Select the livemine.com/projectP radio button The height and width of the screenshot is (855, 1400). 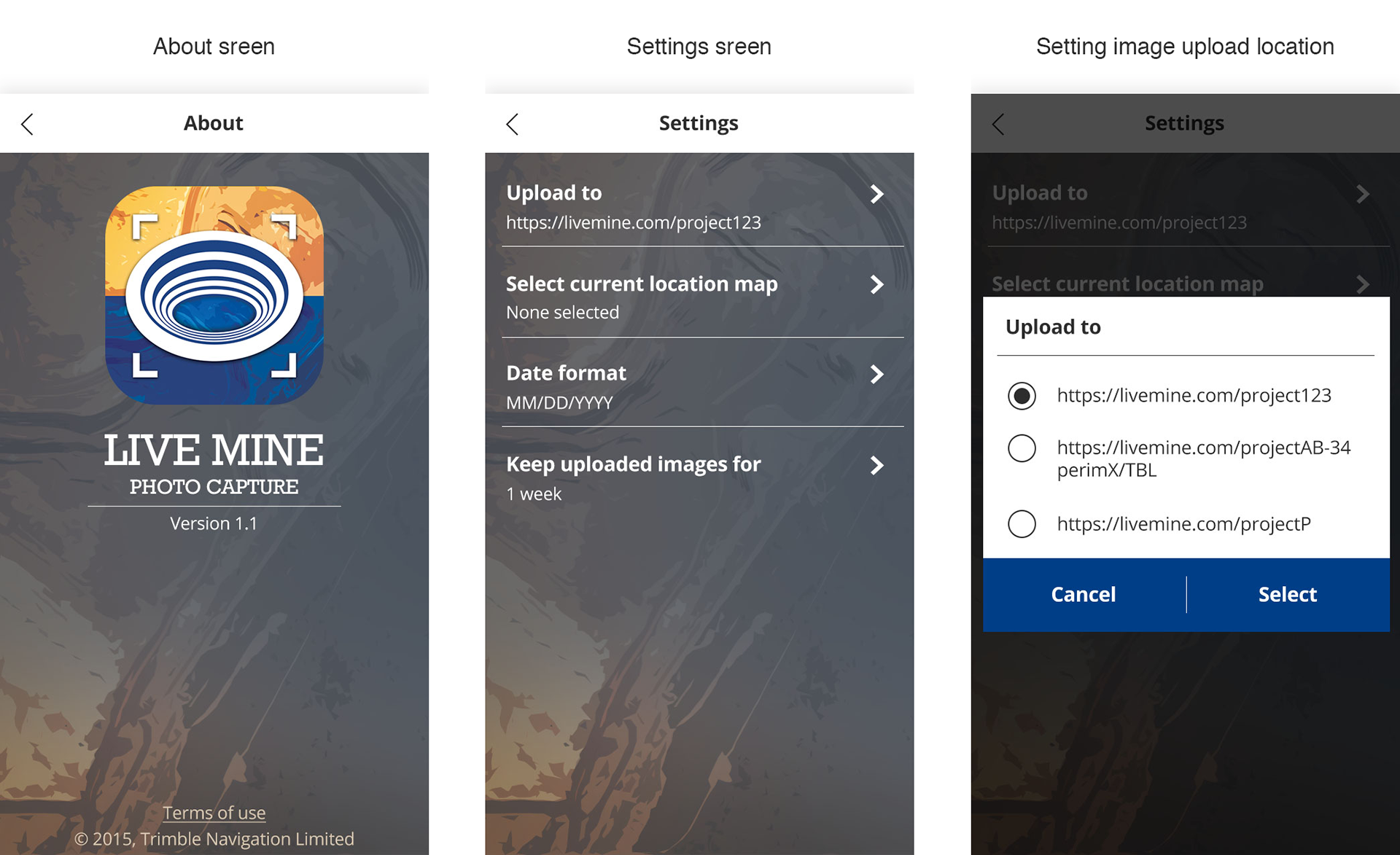point(1022,524)
